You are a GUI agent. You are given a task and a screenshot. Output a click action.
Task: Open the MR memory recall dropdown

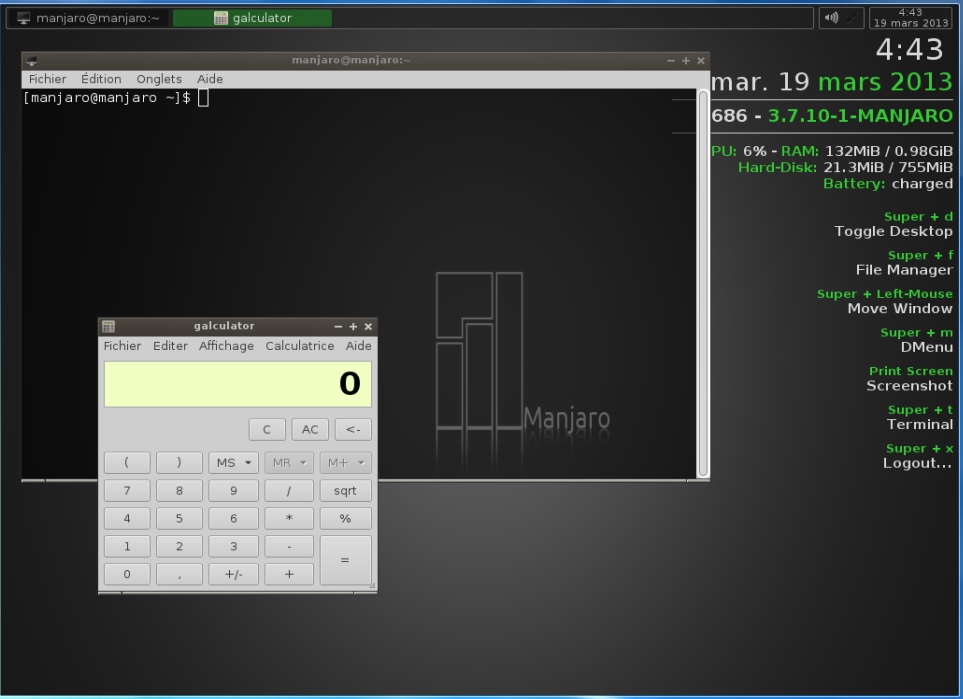point(289,463)
